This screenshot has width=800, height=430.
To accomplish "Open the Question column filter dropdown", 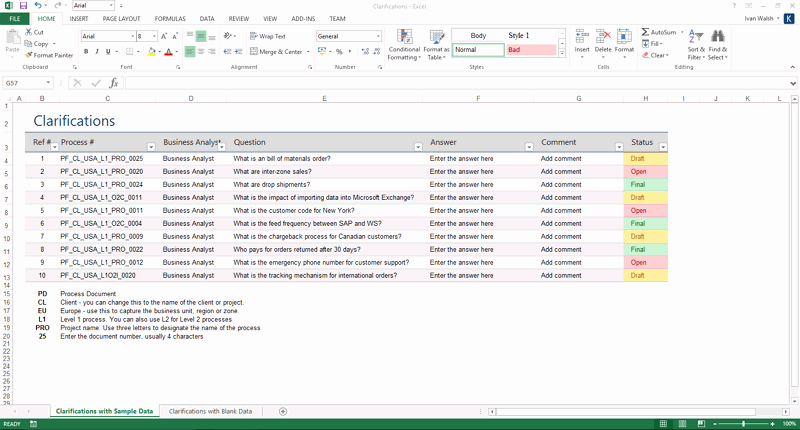I will tap(418, 147).
